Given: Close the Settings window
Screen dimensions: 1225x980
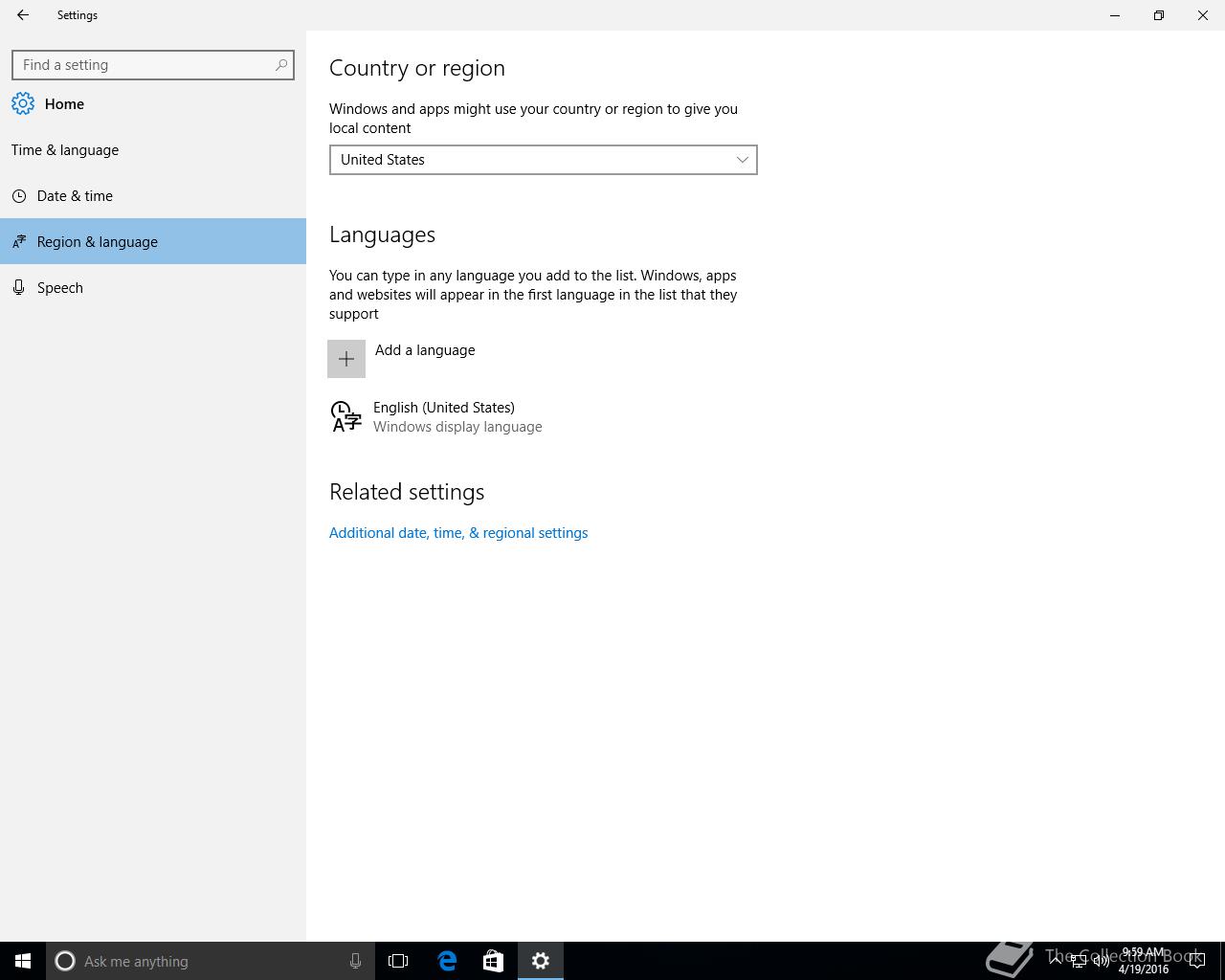Looking at the screenshot, I should [1203, 15].
